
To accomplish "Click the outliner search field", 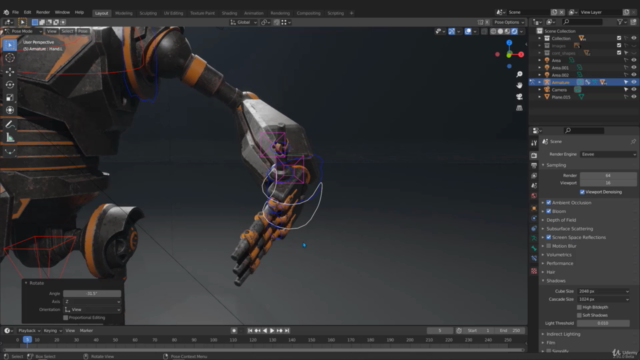I will pyautogui.click(x=582, y=22).
